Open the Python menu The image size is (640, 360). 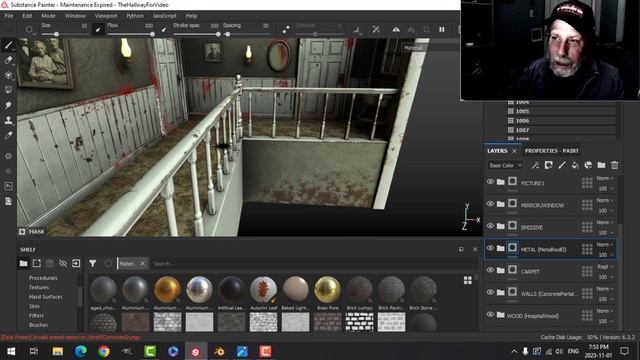tap(135, 16)
